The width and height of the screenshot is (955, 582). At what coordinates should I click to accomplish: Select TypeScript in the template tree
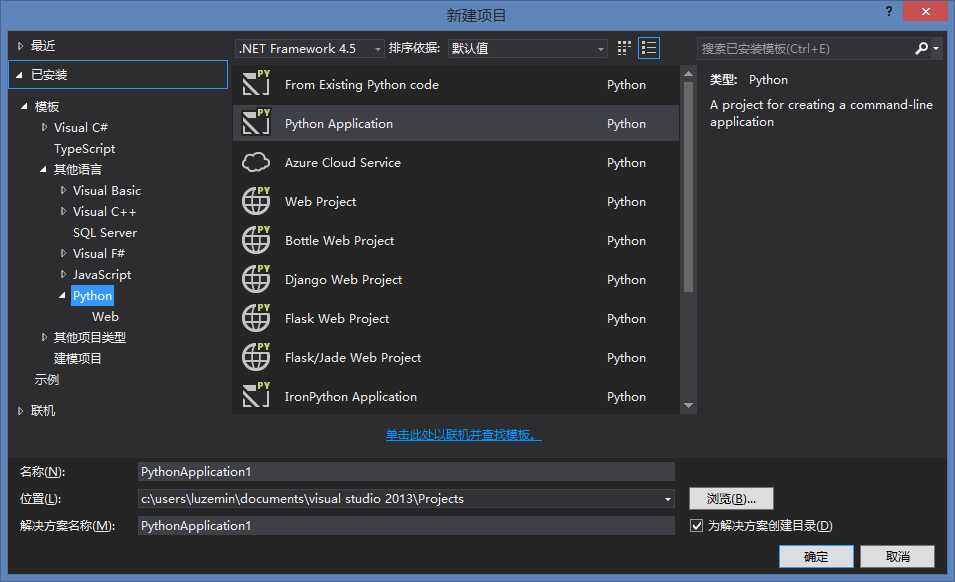click(x=84, y=149)
